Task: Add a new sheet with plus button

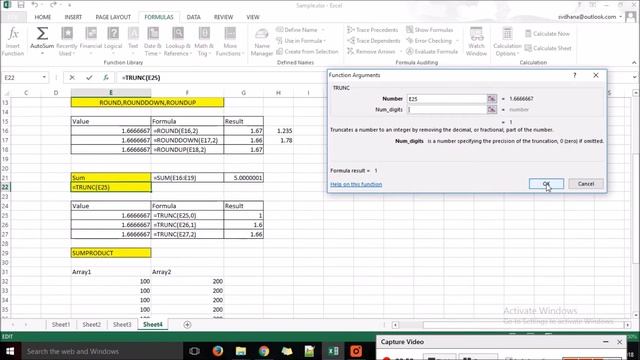Action: (x=187, y=324)
